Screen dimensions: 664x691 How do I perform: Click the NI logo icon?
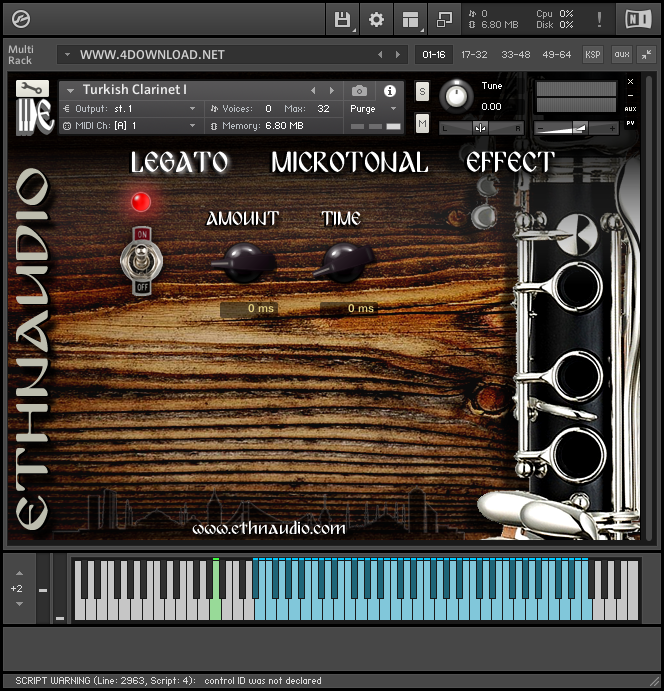[x=638, y=19]
